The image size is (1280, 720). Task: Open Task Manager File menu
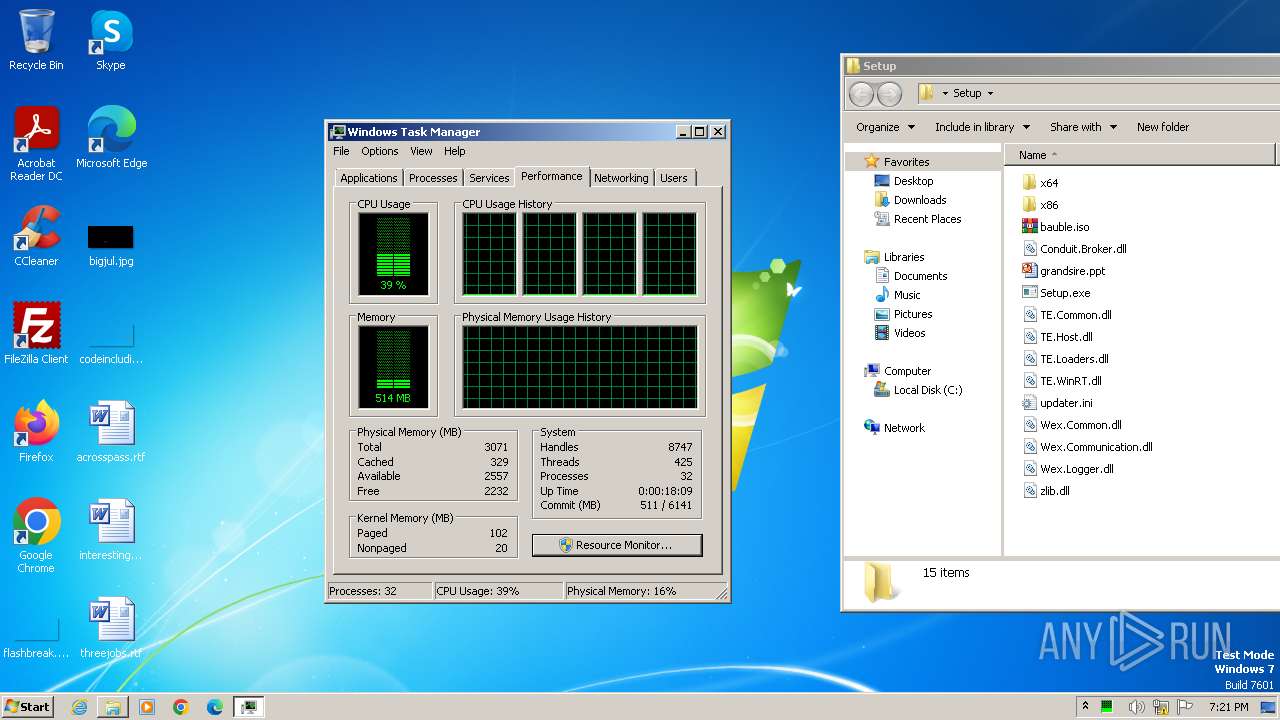tap(341, 151)
